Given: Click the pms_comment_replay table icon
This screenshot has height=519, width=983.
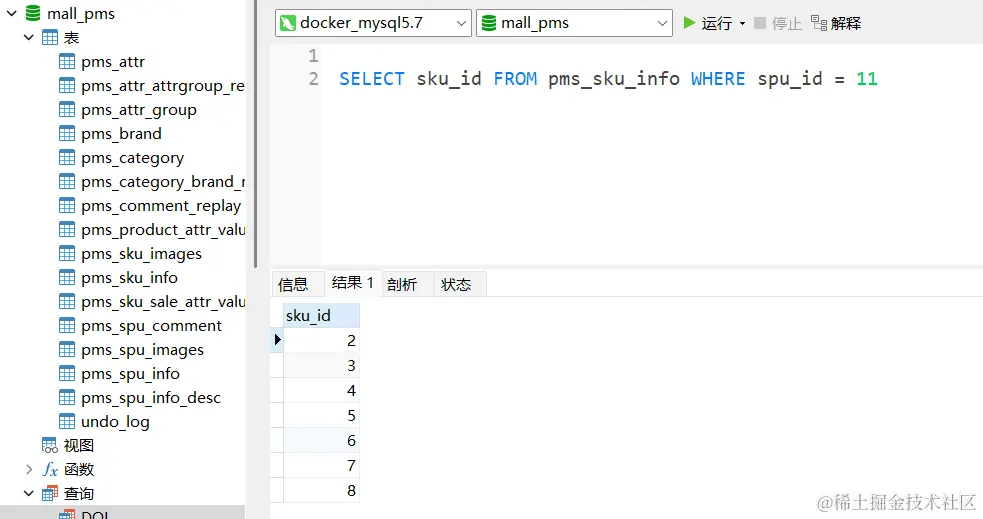Looking at the screenshot, I should pos(67,206).
